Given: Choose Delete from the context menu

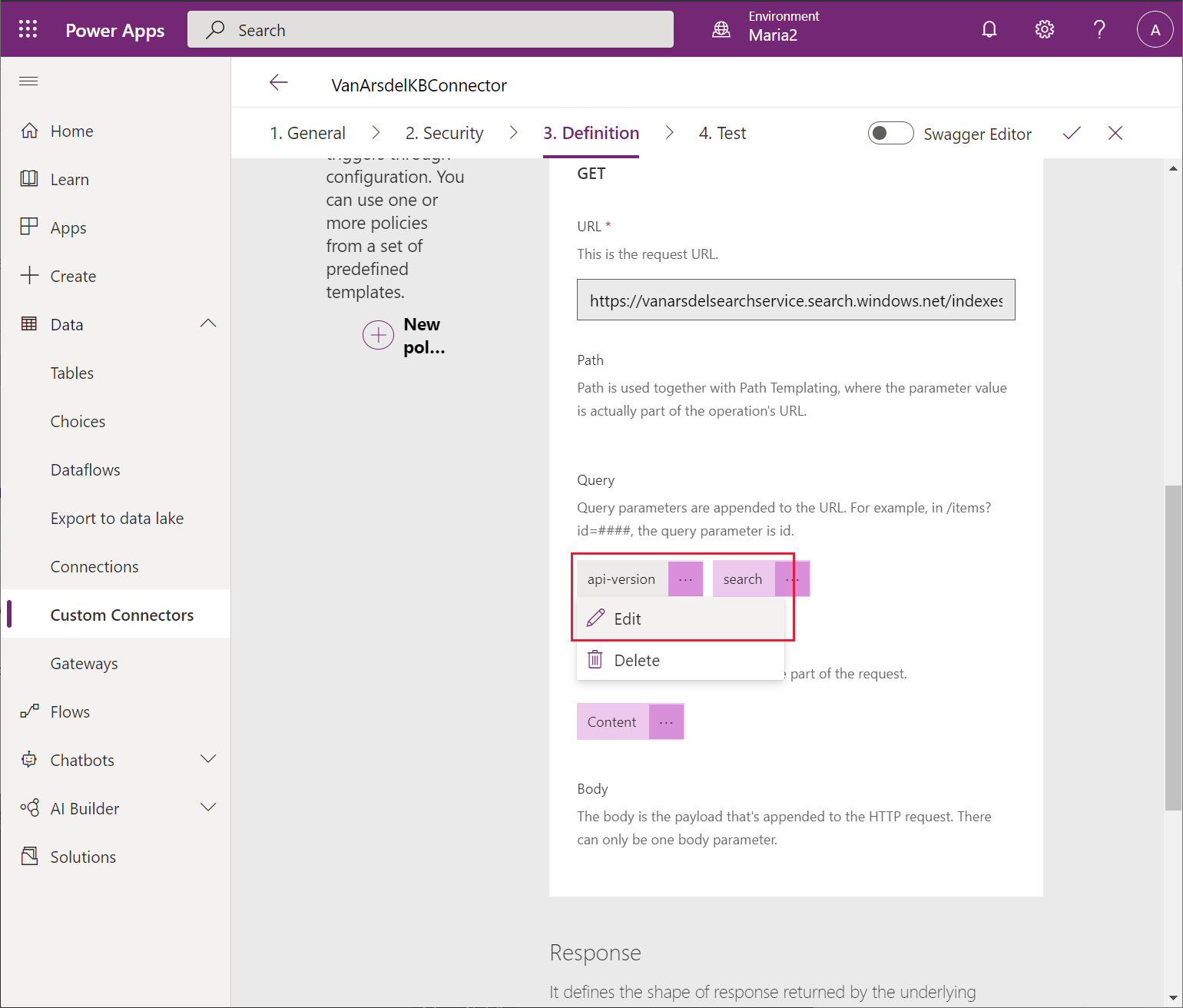Looking at the screenshot, I should coord(680,660).
